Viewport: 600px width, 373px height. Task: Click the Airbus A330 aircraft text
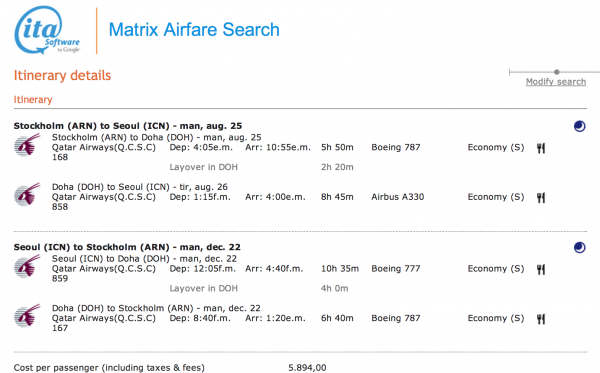click(x=398, y=197)
